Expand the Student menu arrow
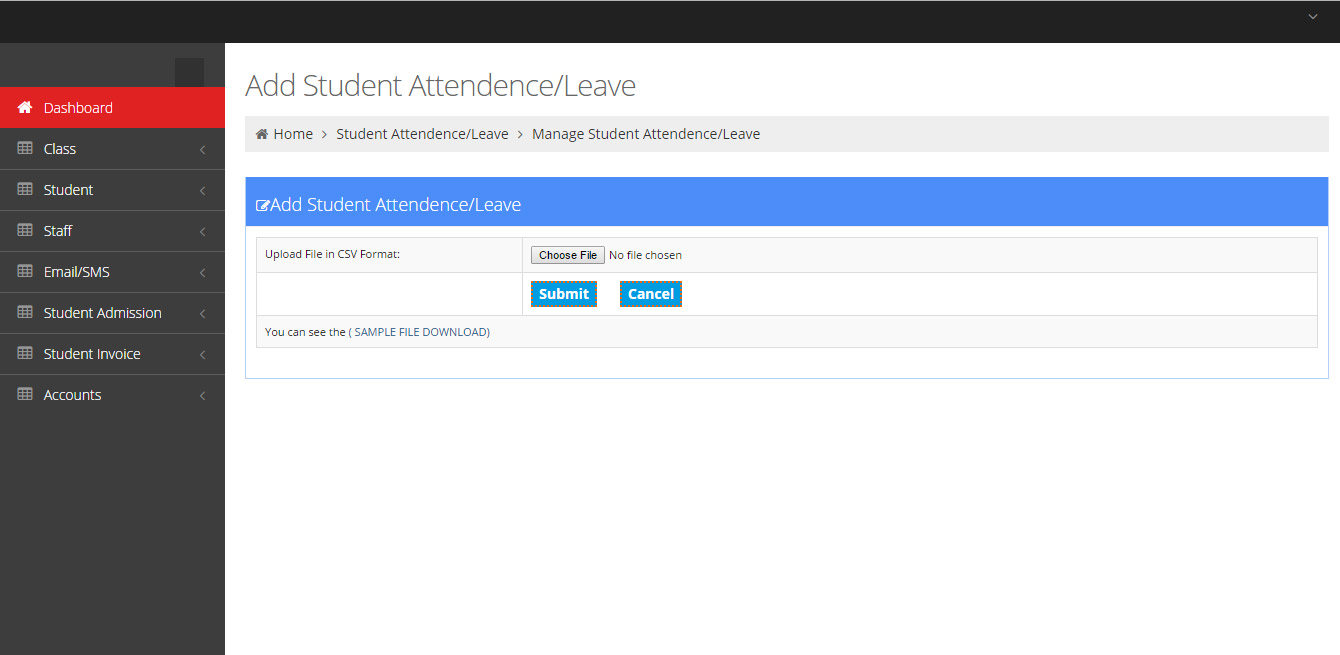 click(x=203, y=190)
